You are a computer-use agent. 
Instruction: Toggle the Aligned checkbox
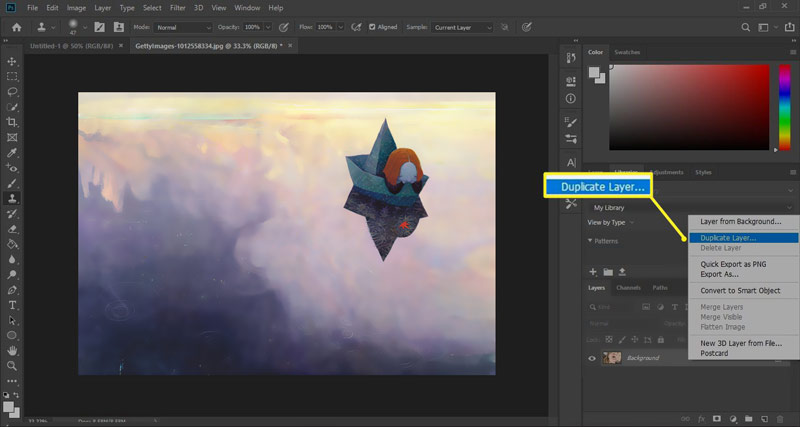coord(373,27)
